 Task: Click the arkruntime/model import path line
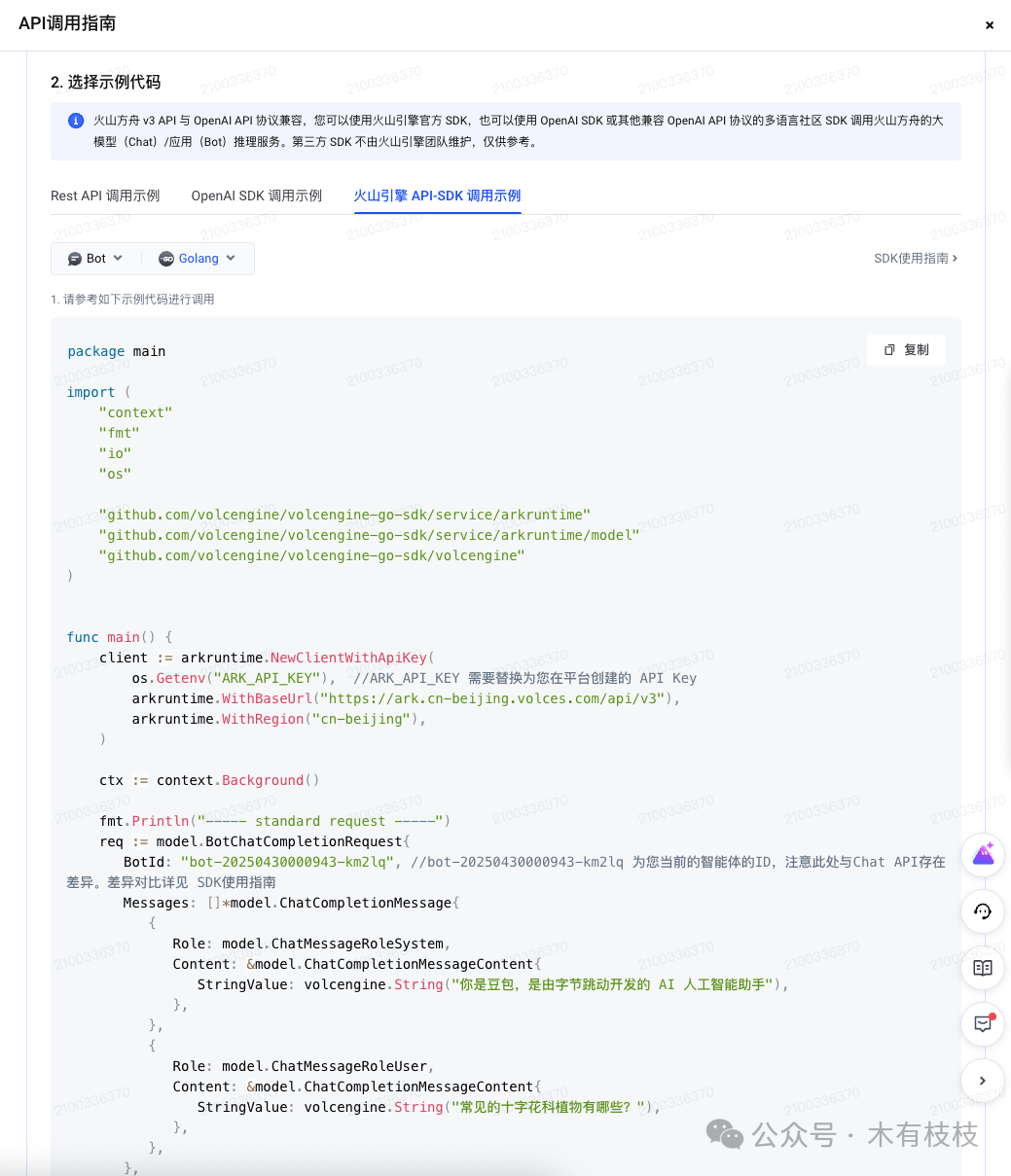pos(369,535)
